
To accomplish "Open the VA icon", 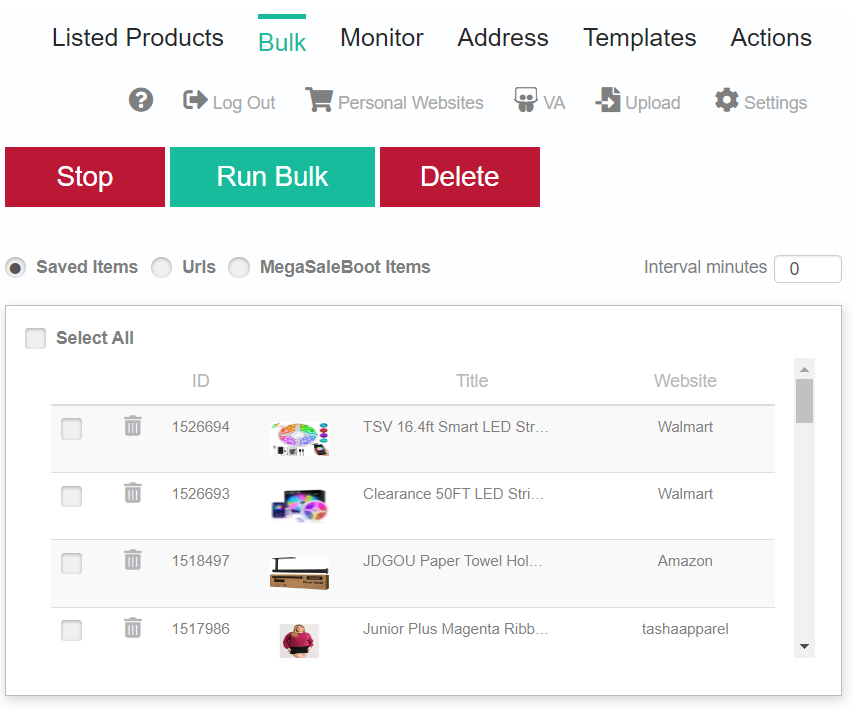I will point(526,100).
